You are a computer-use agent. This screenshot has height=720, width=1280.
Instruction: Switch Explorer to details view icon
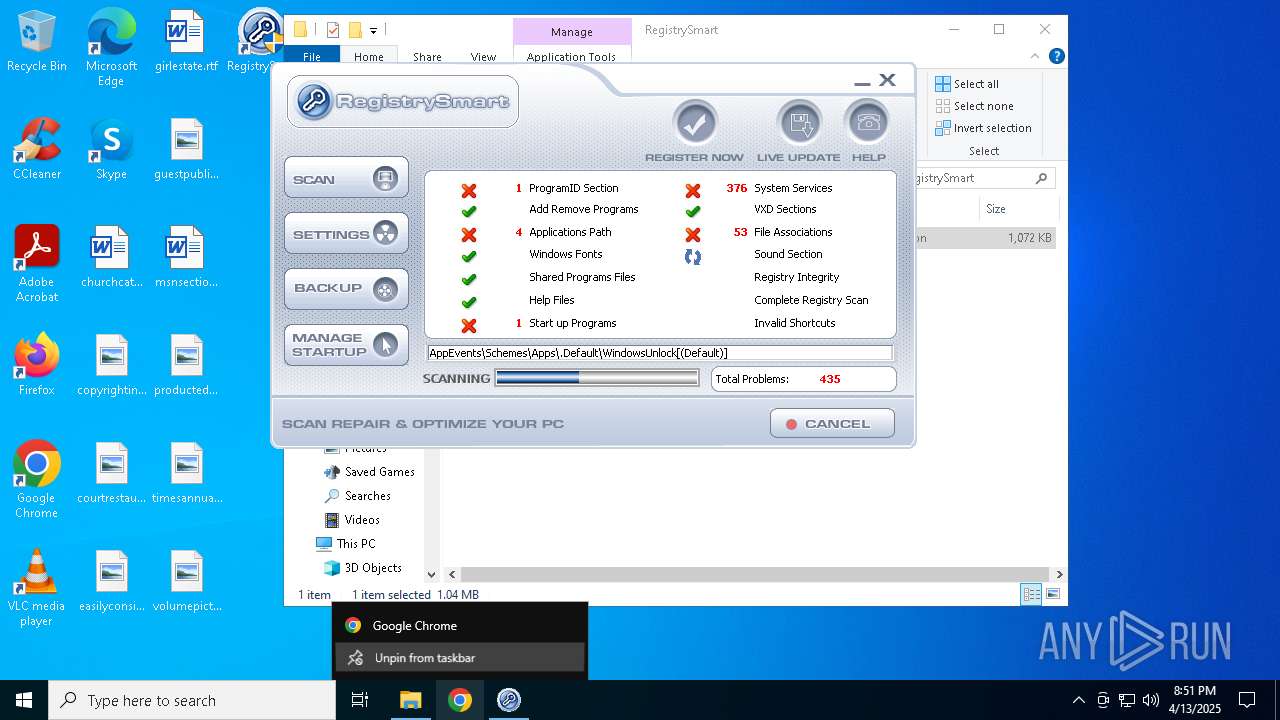click(x=1031, y=594)
